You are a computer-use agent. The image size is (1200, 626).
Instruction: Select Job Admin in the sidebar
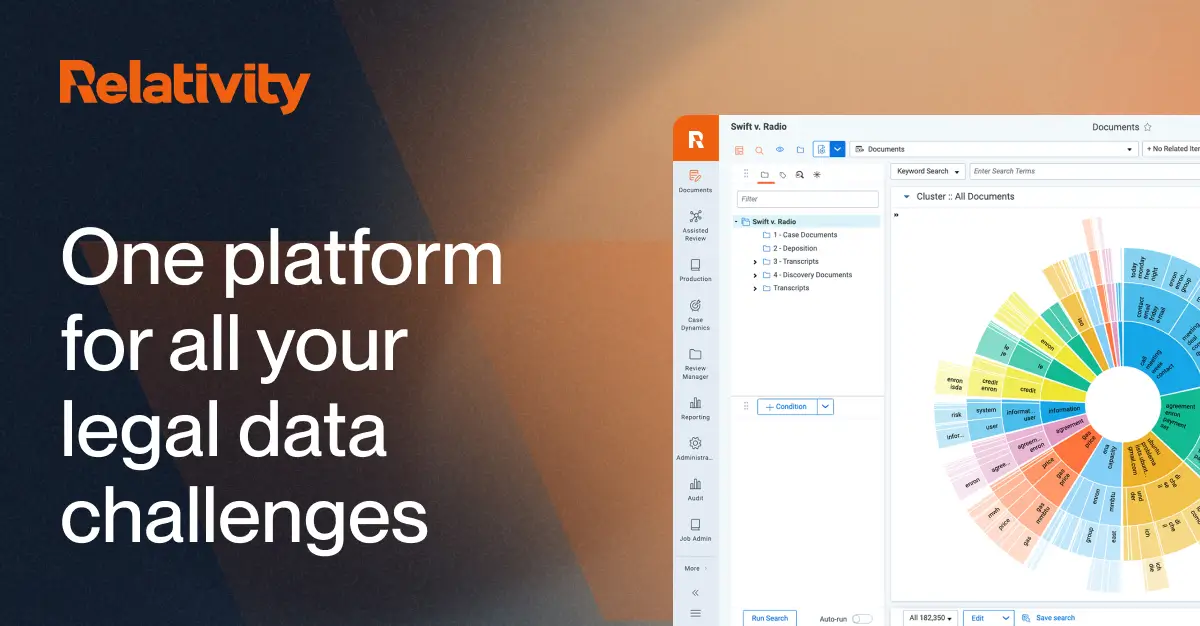coord(694,532)
